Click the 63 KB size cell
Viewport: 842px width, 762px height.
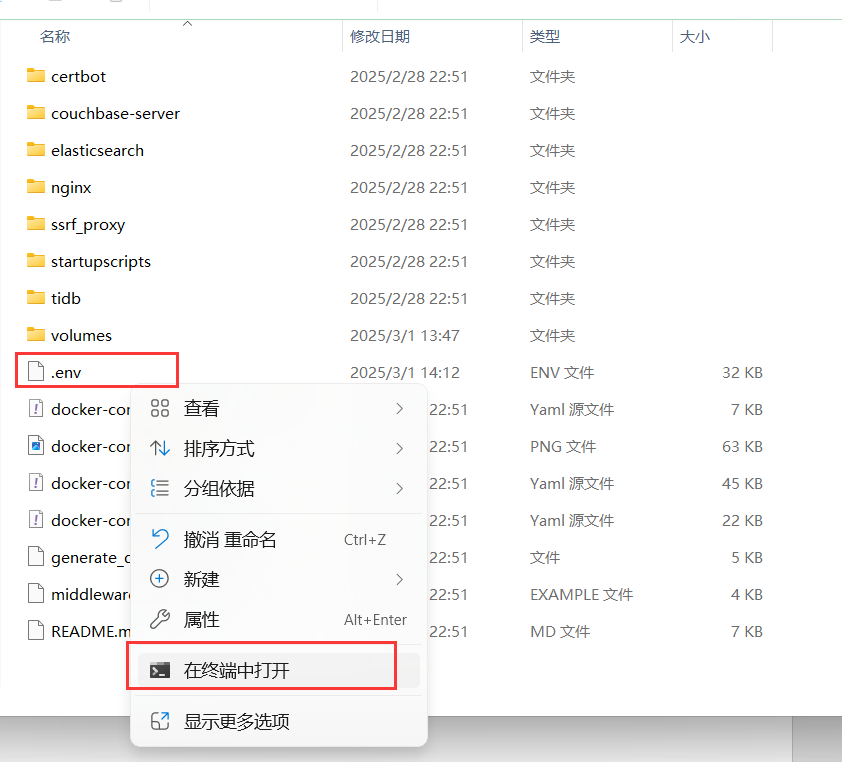click(742, 447)
